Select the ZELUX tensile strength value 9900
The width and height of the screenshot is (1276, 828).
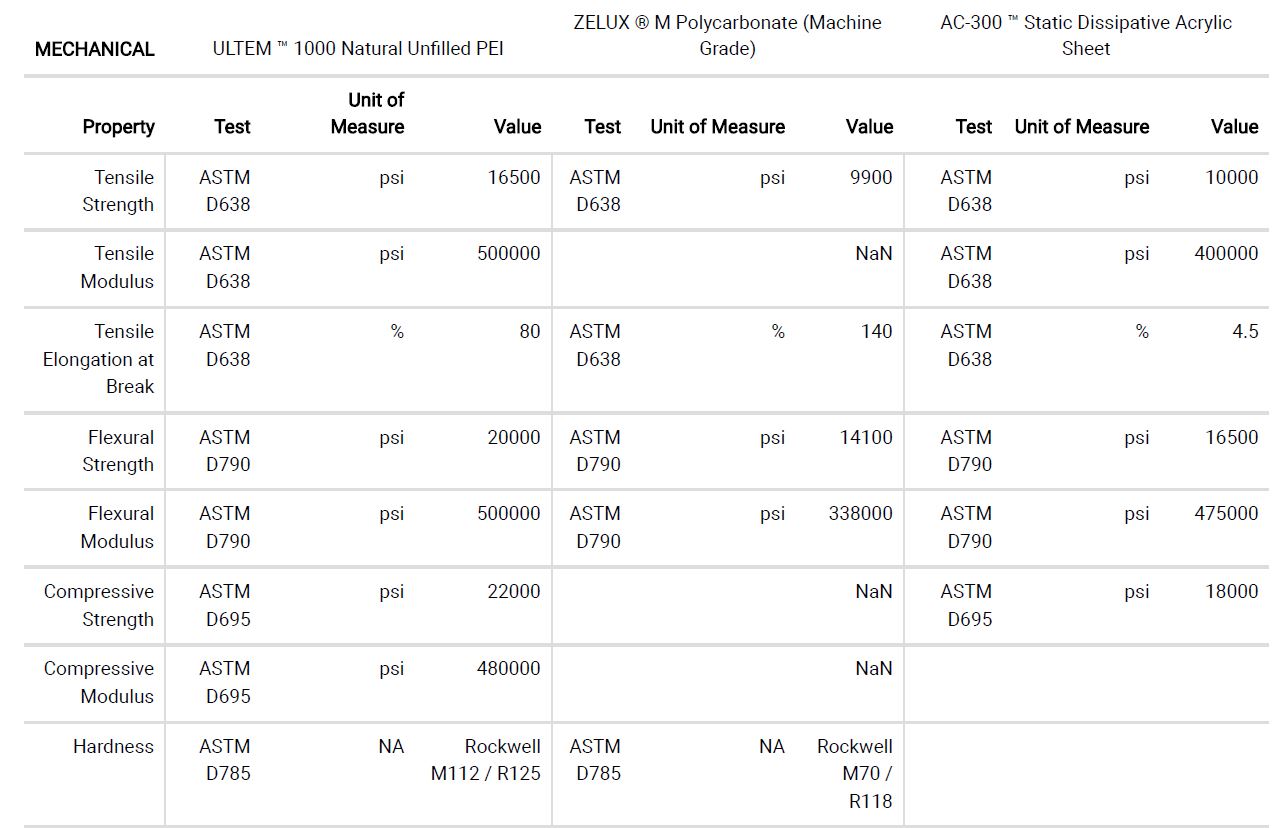tap(871, 178)
